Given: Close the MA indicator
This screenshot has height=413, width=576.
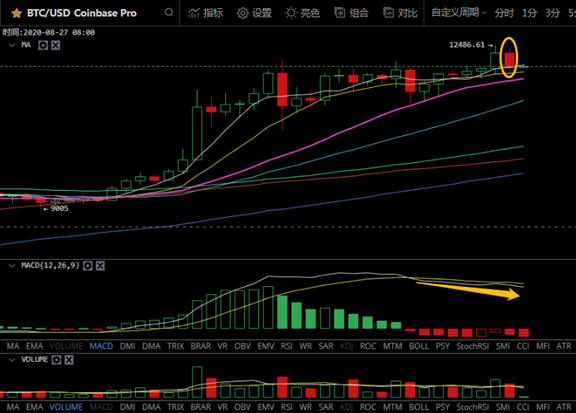Looking at the screenshot, I should tap(55, 45).
